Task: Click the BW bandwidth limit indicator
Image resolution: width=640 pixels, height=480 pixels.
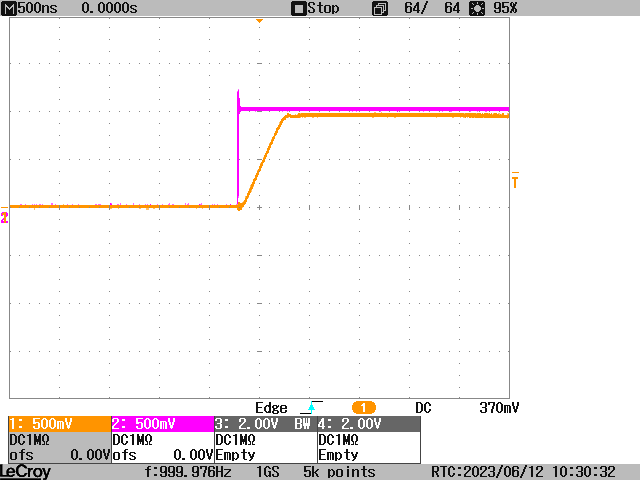Action: (x=302, y=424)
